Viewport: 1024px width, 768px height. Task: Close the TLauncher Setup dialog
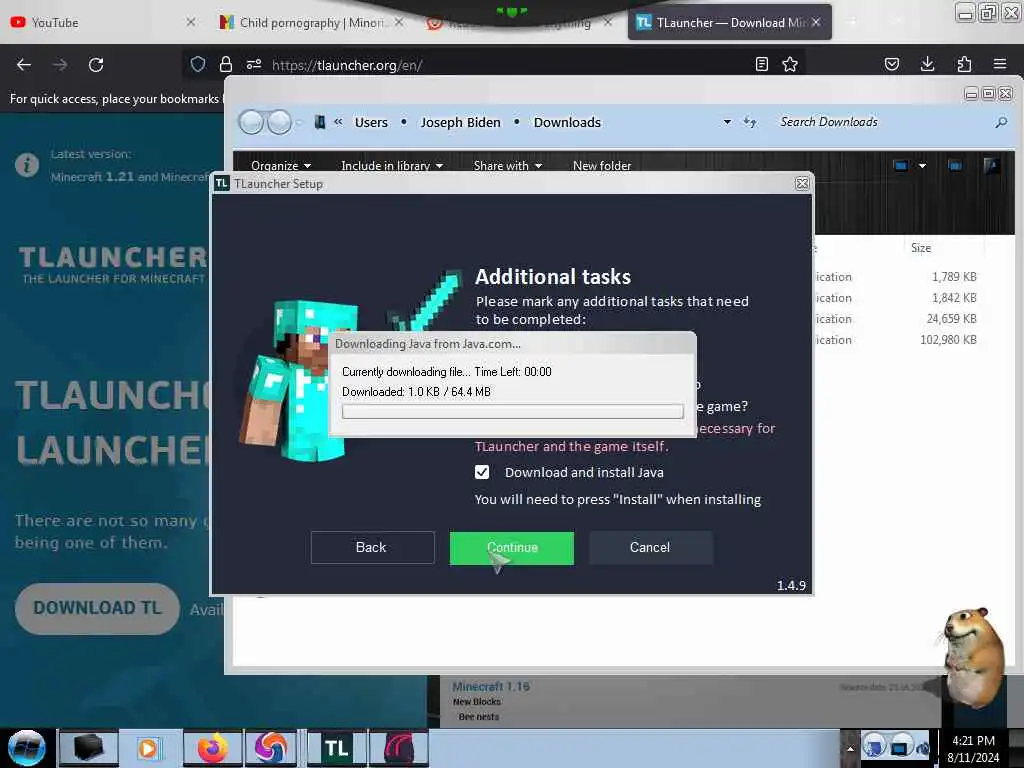[802, 184]
